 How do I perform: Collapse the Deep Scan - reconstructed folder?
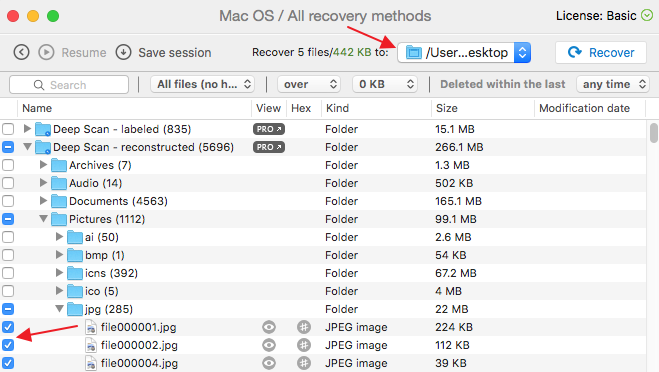tap(27, 147)
